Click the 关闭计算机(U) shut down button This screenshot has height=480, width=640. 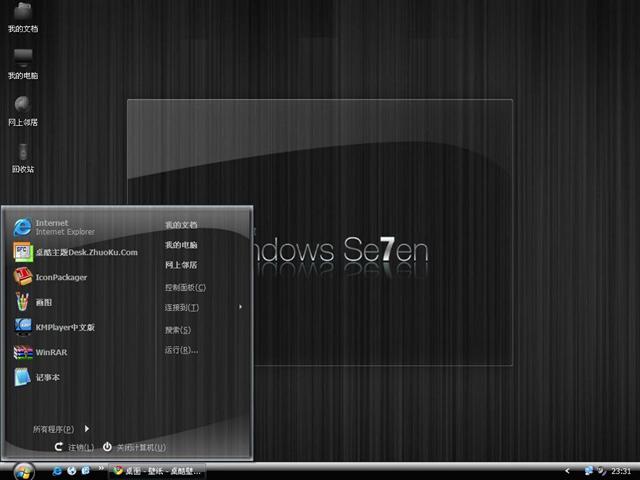click(134, 447)
